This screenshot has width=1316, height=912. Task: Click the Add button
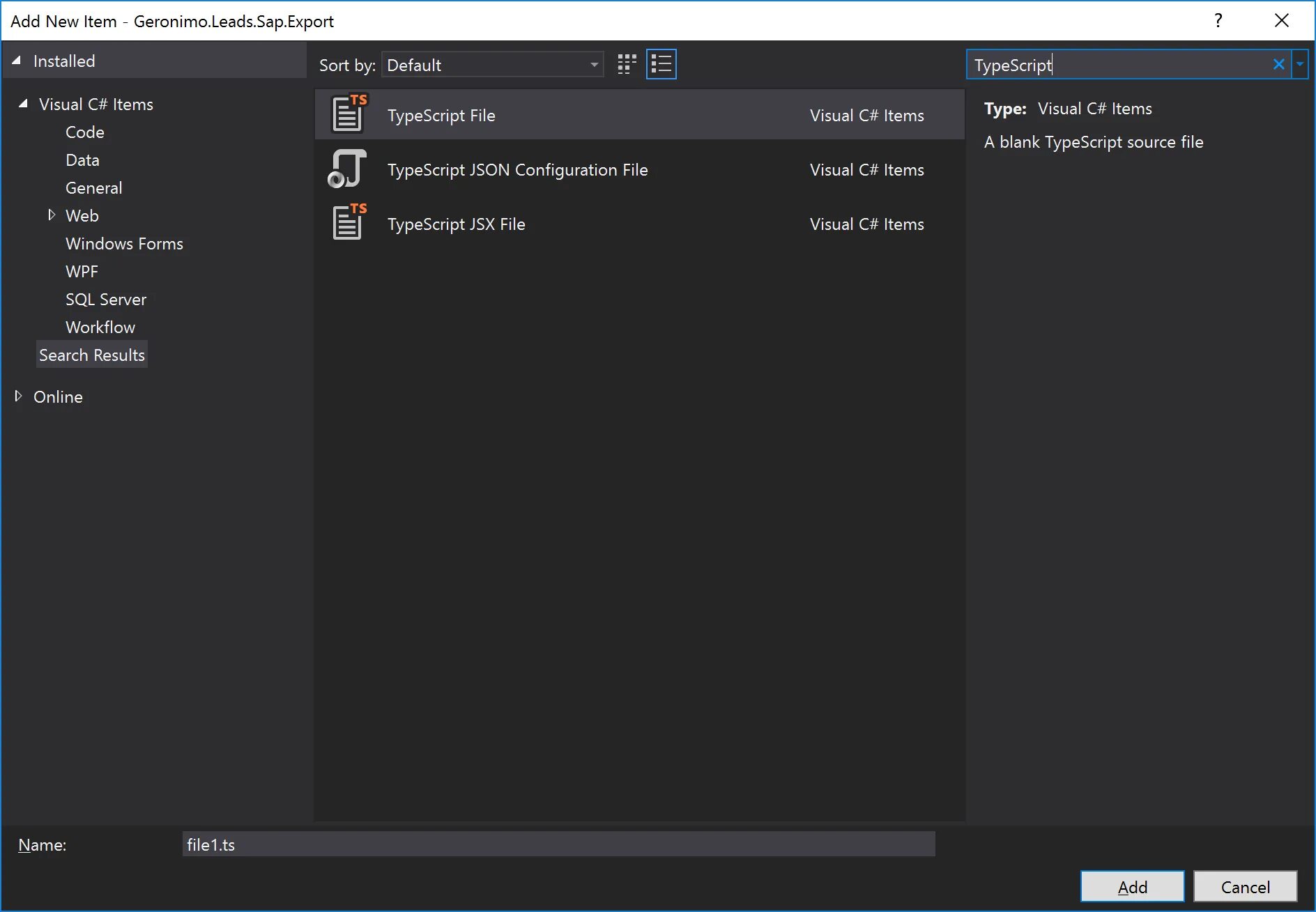click(1131, 886)
